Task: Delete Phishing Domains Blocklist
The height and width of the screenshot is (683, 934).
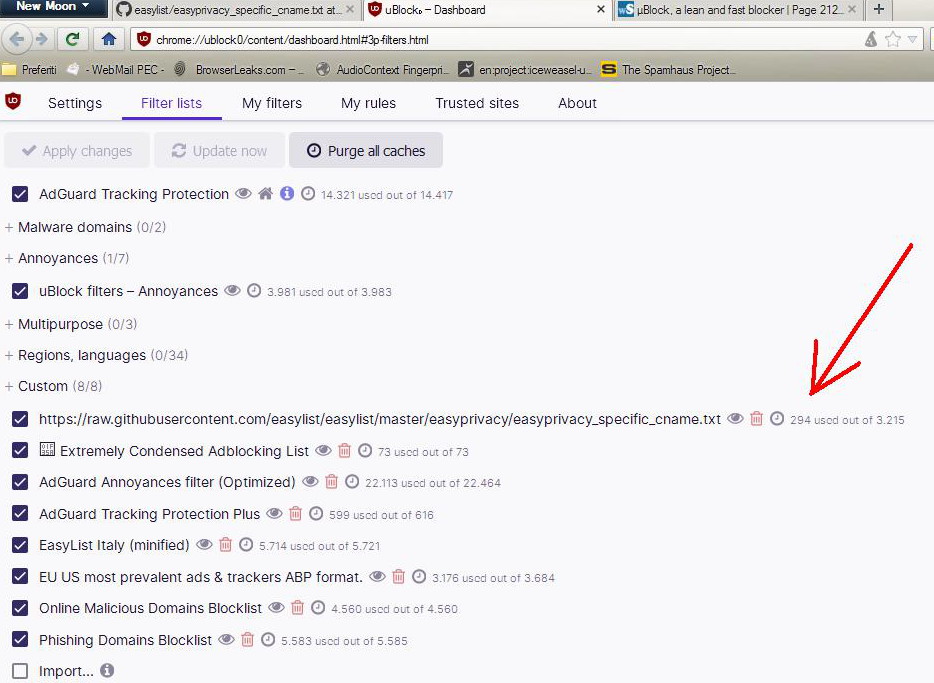Action: (247, 640)
